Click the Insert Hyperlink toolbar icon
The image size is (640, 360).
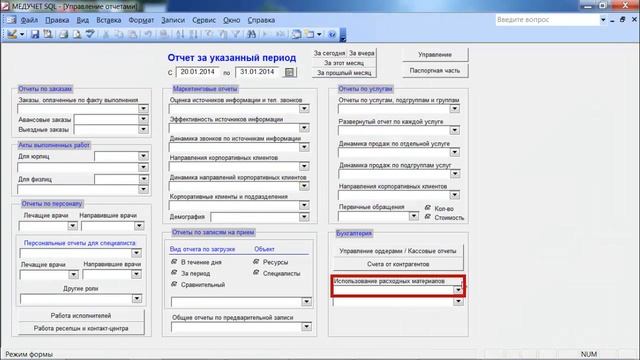pos(164,34)
